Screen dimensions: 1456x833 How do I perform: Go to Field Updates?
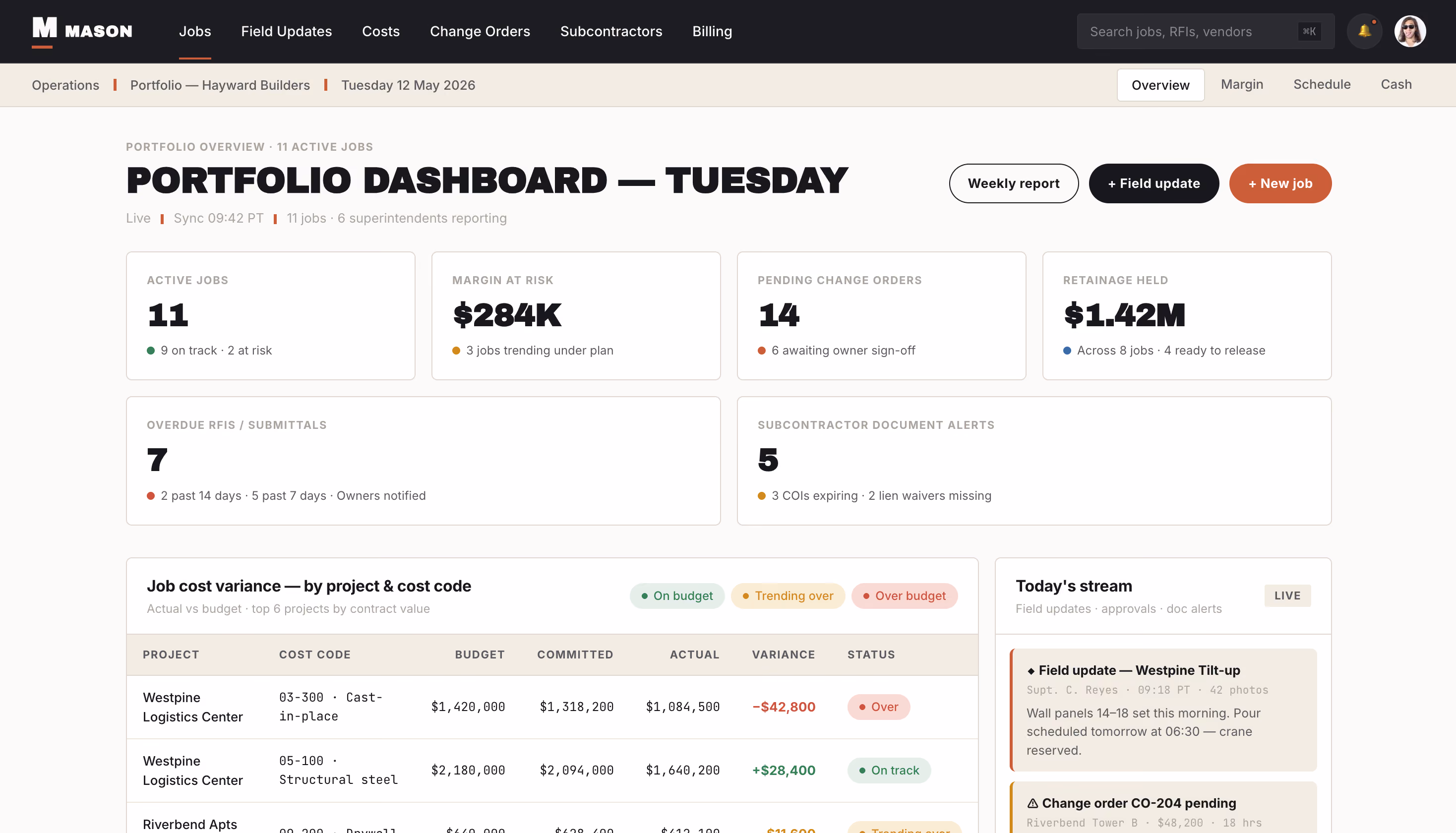(x=287, y=31)
